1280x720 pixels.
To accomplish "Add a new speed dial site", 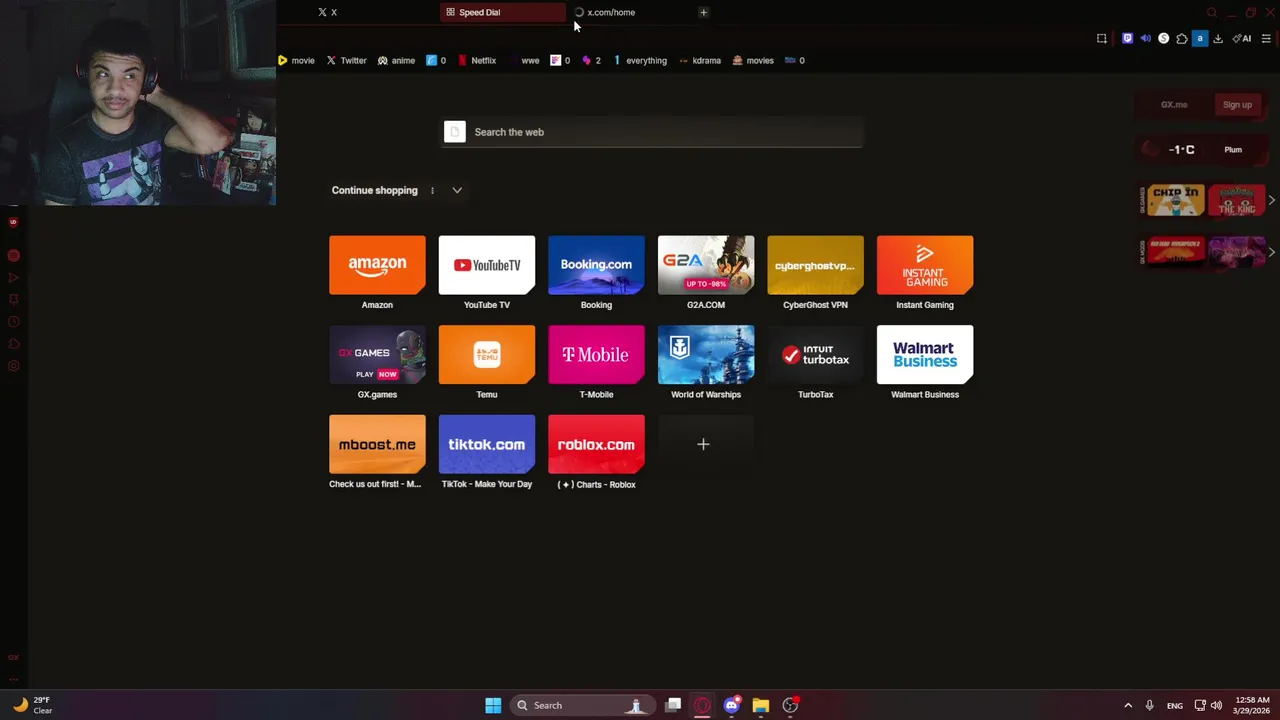I will (704, 444).
